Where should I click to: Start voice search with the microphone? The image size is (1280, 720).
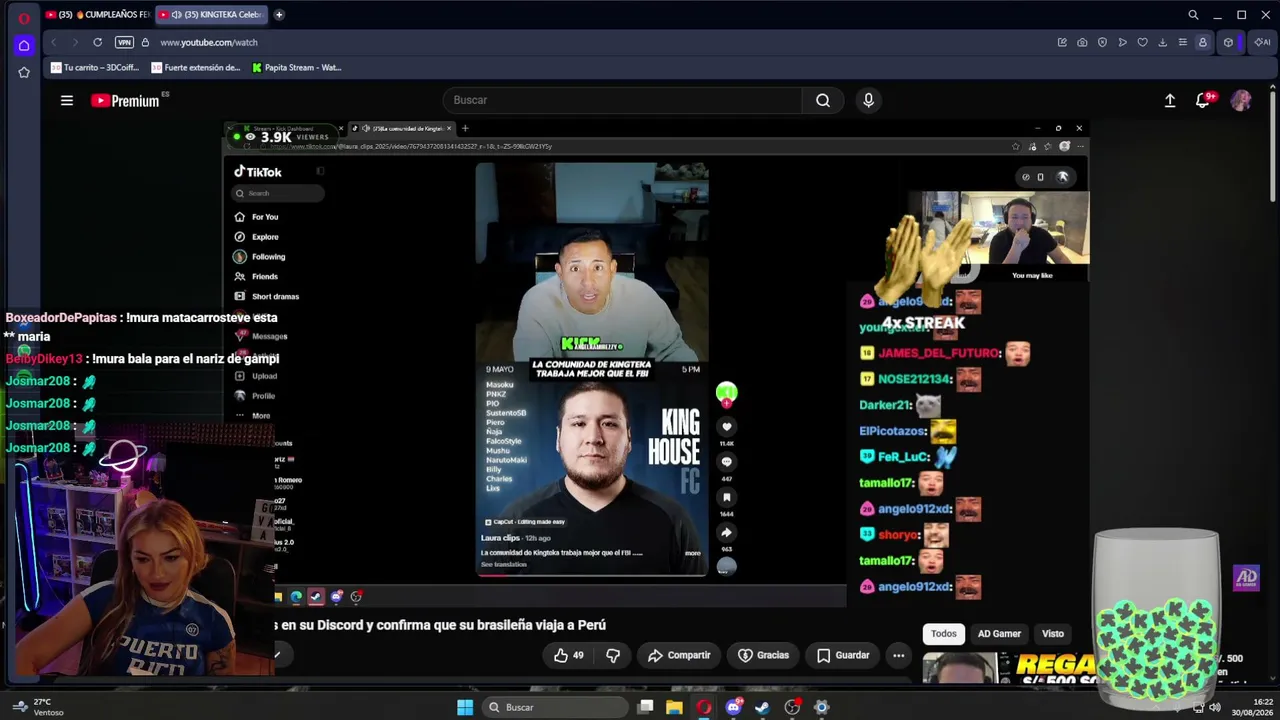point(868,100)
